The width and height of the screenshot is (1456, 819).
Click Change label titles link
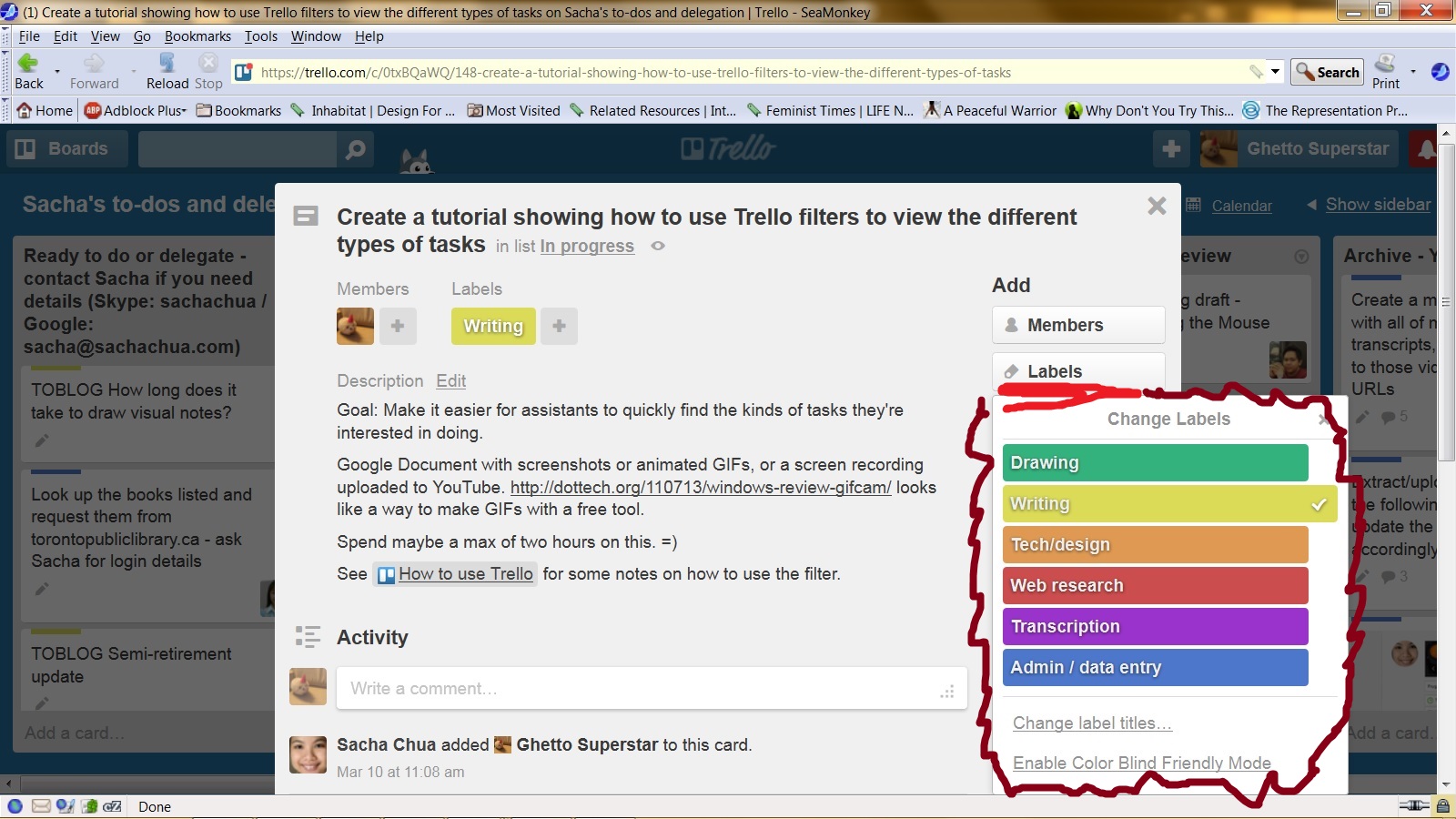1092,723
